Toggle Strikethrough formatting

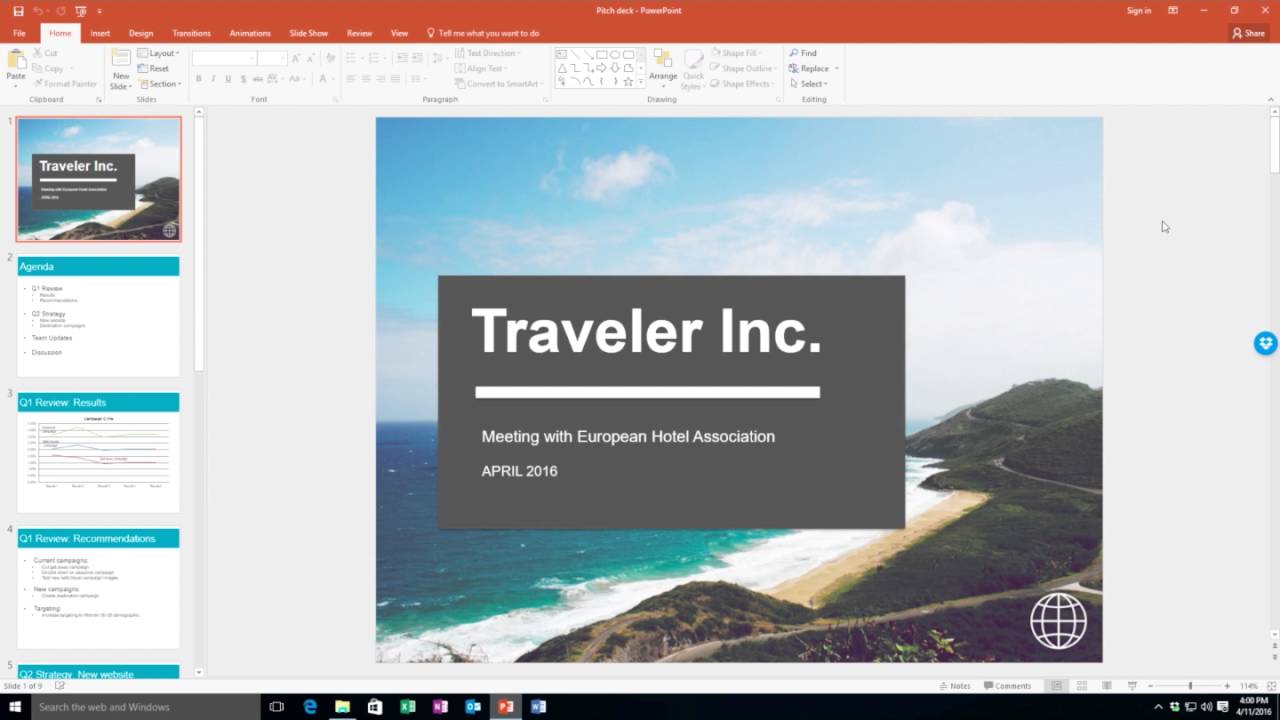[259, 79]
